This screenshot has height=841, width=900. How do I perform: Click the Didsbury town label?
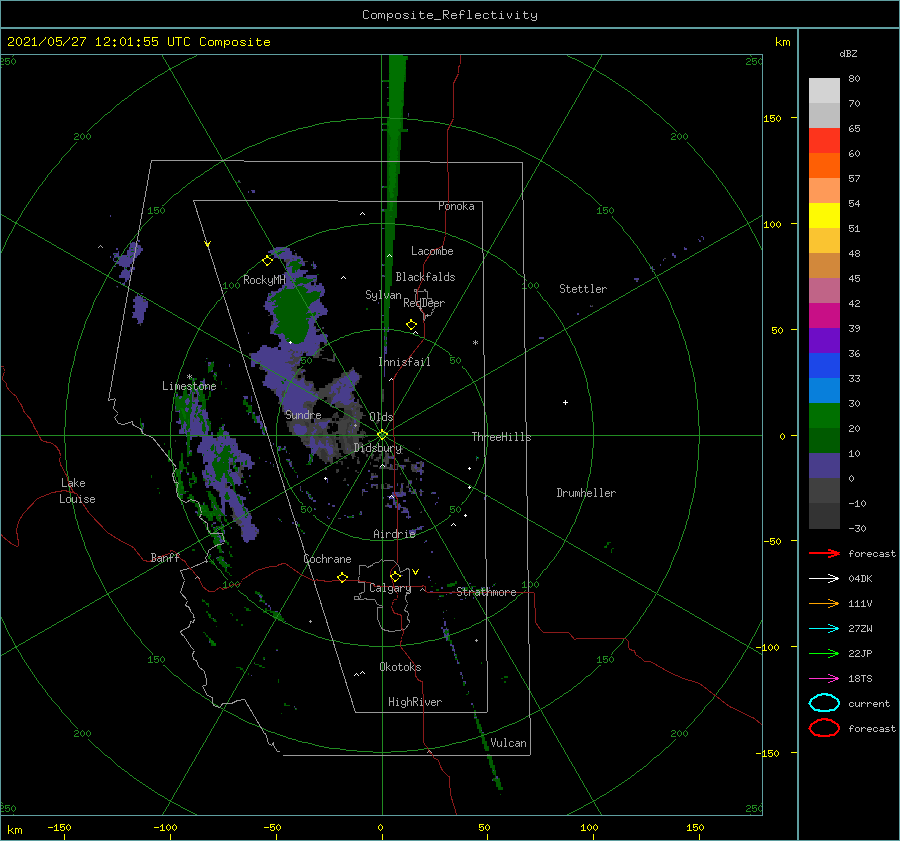click(378, 448)
